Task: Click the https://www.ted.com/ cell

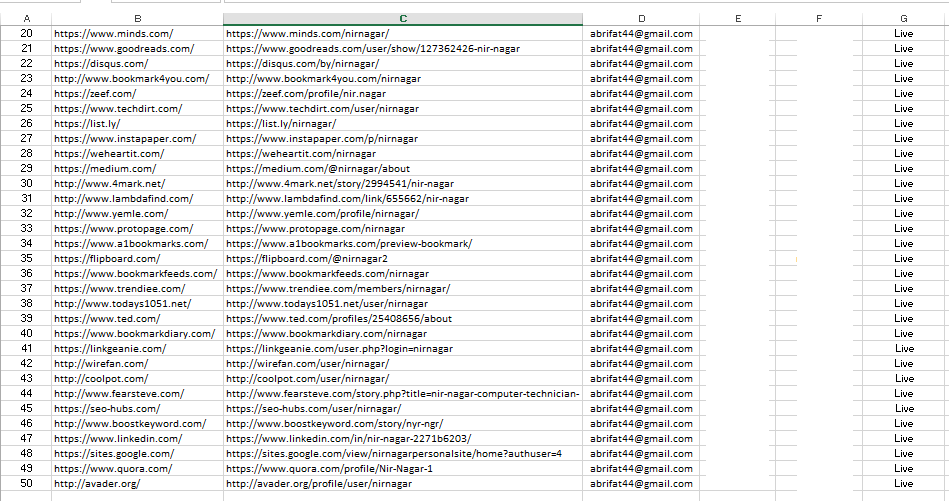Action: (136, 318)
